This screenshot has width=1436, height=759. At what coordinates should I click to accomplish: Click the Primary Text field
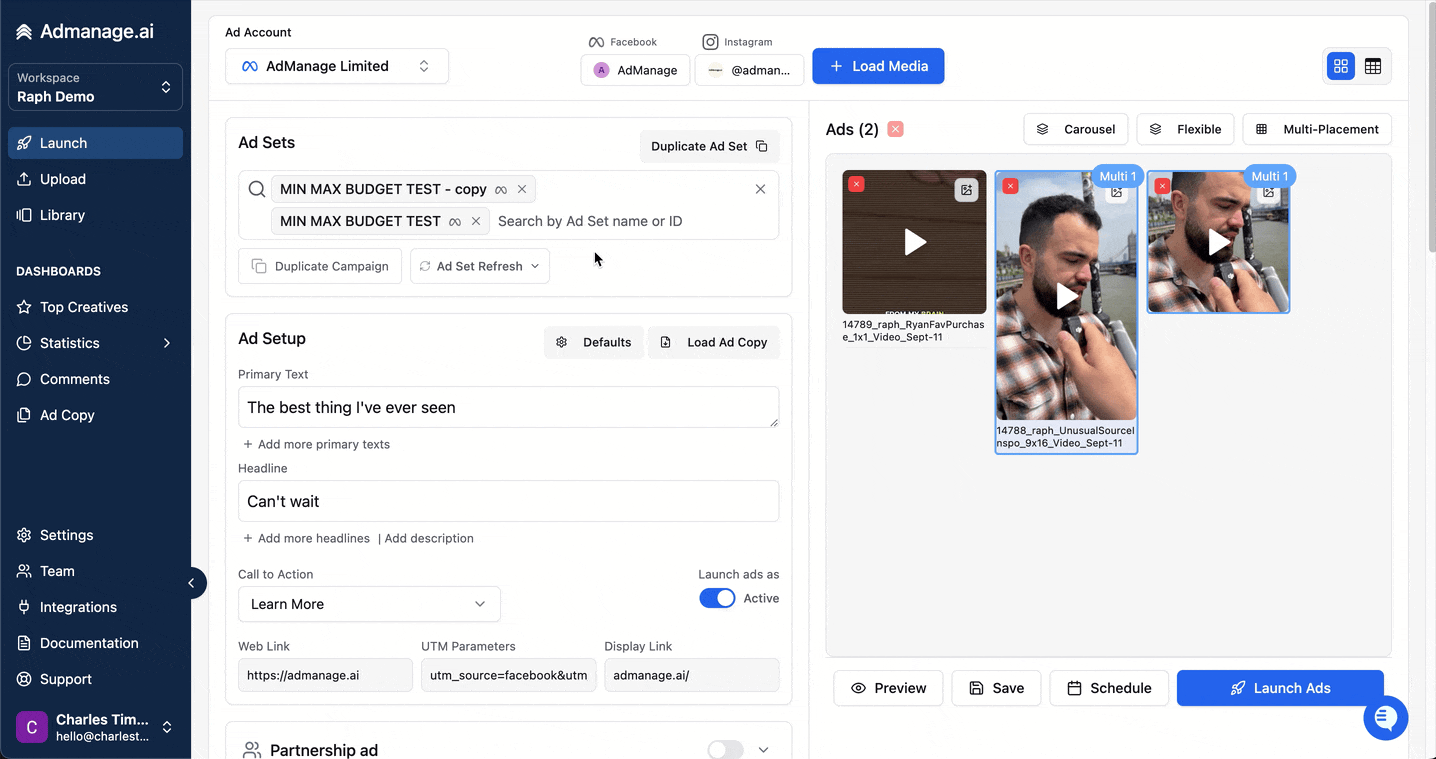508,407
